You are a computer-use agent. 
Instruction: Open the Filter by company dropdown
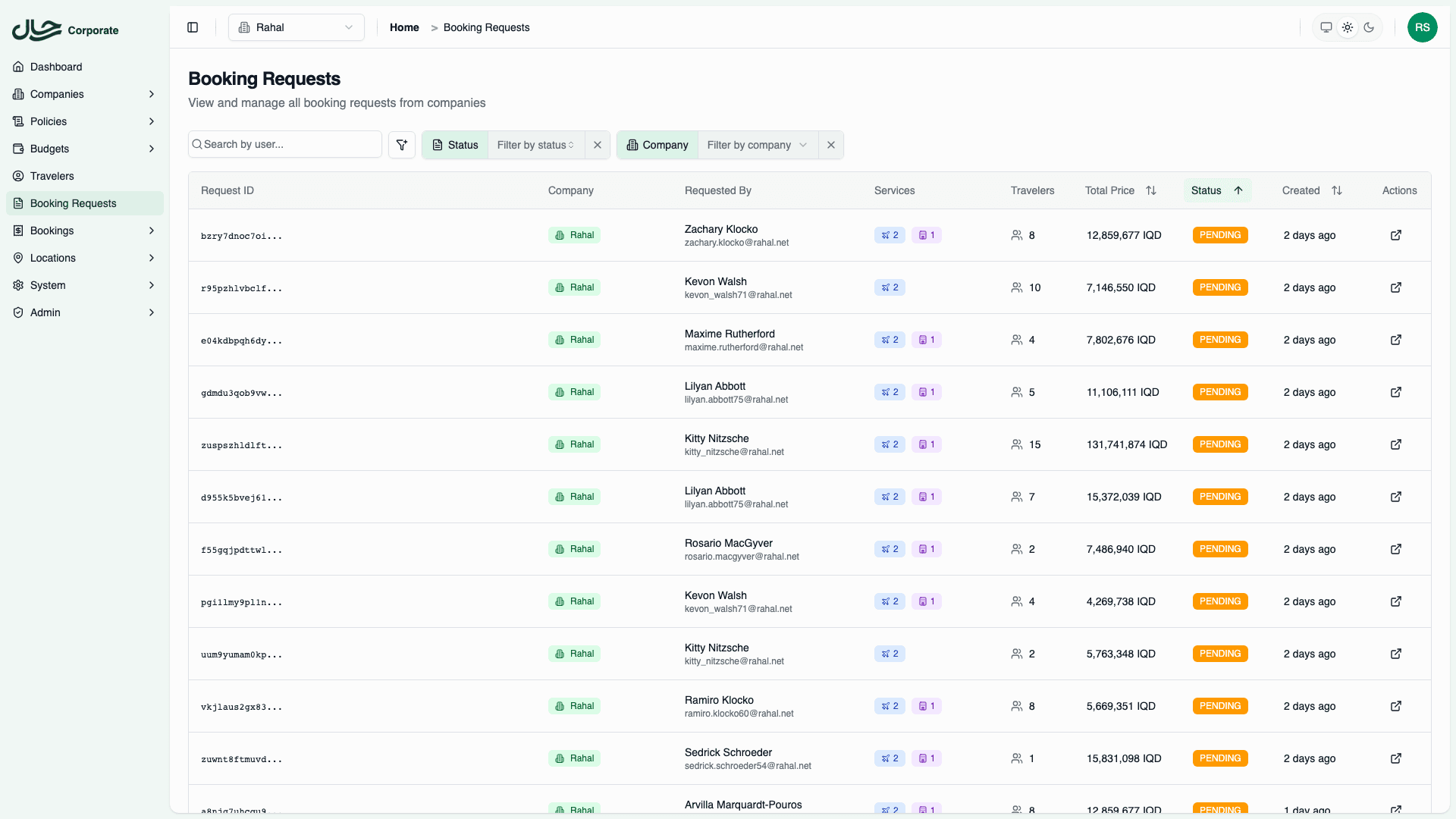[756, 145]
